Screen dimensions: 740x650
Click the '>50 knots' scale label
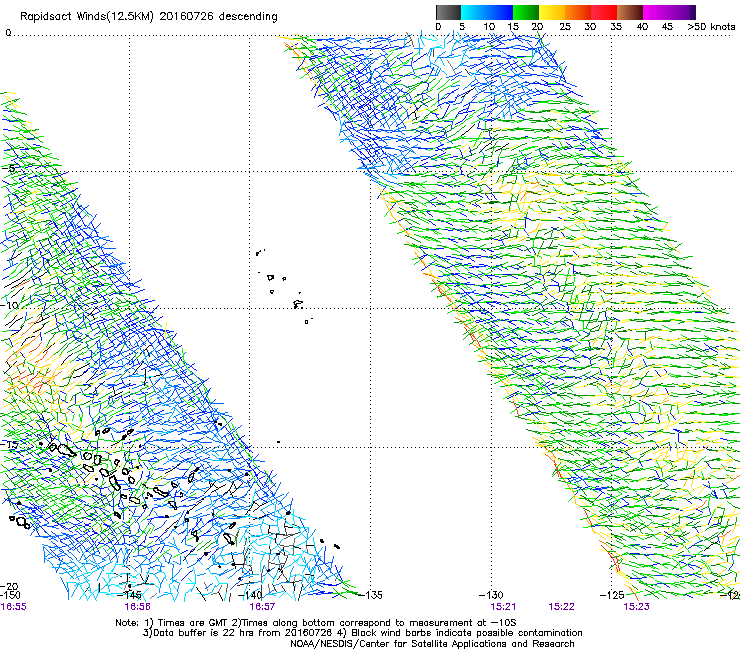click(x=711, y=26)
